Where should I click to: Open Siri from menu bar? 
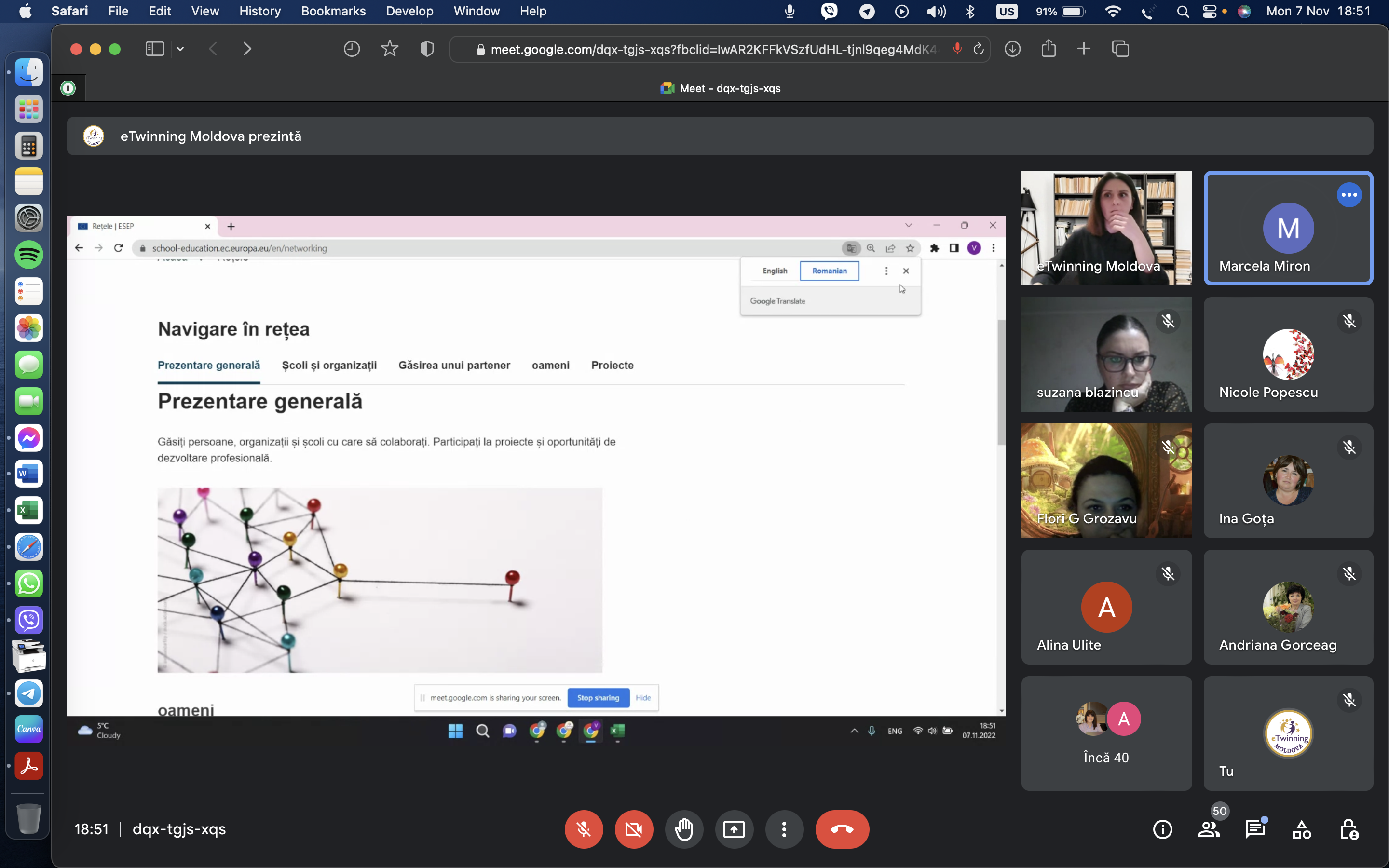point(1244,11)
